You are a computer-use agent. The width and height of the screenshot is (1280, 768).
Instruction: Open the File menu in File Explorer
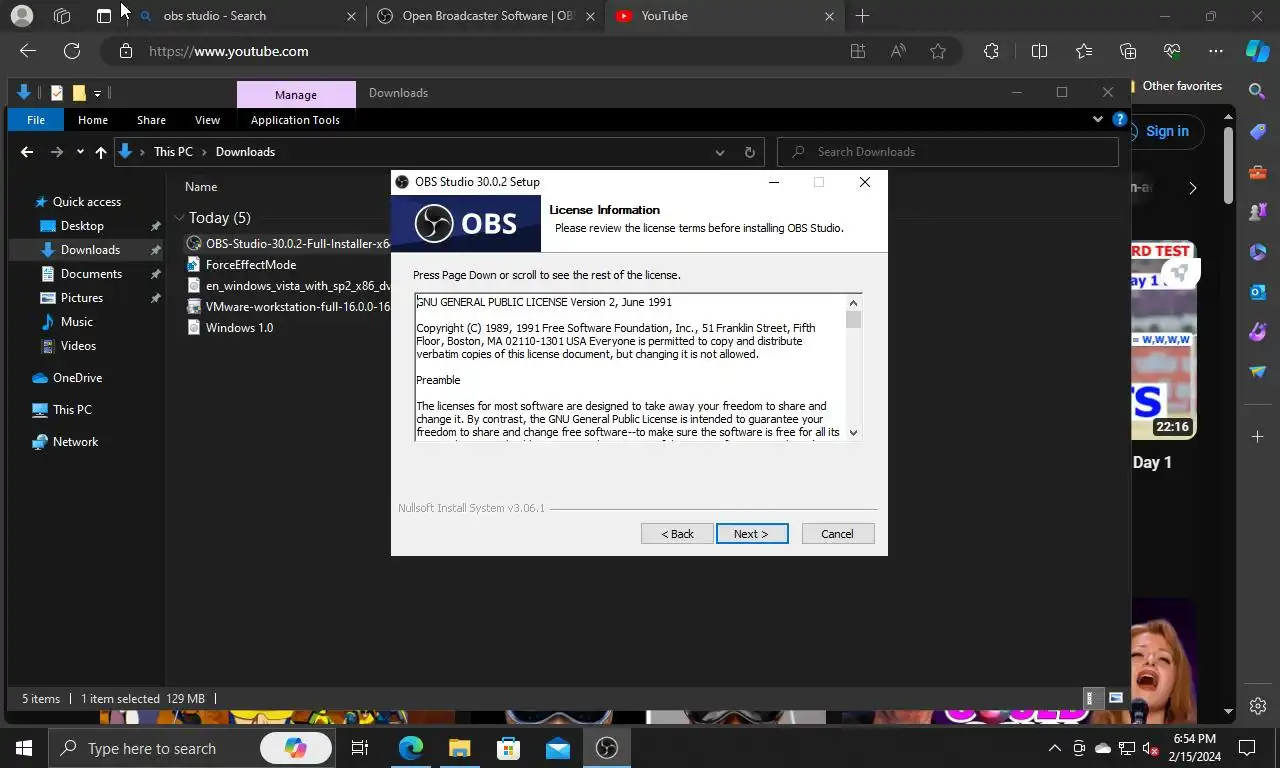tap(36, 120)
